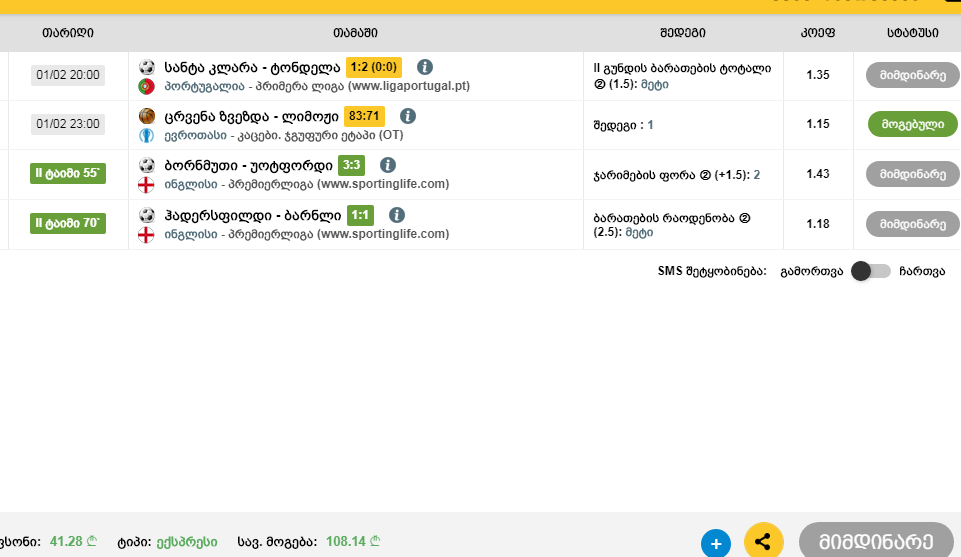Open info icon for Crvena Zvezda - Limoges match
961x557 pixels.
click(x=408, y=116)
